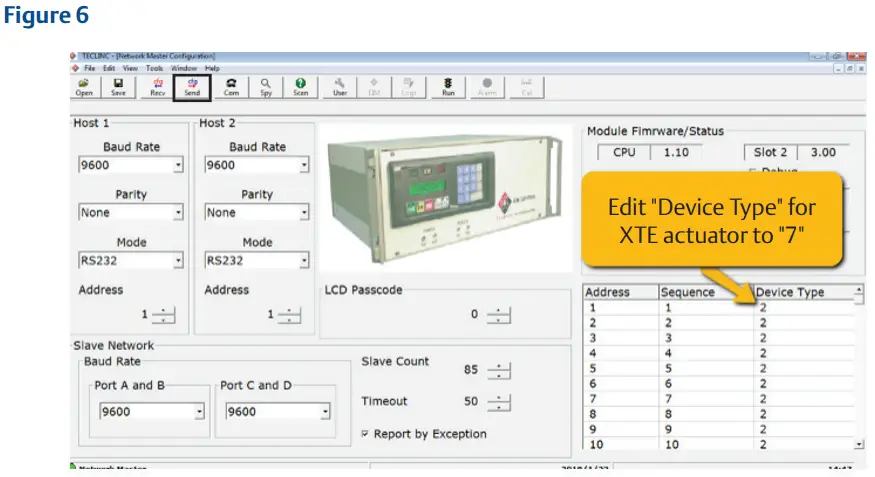Click the Timeout spinner

(x=499, y=402)
